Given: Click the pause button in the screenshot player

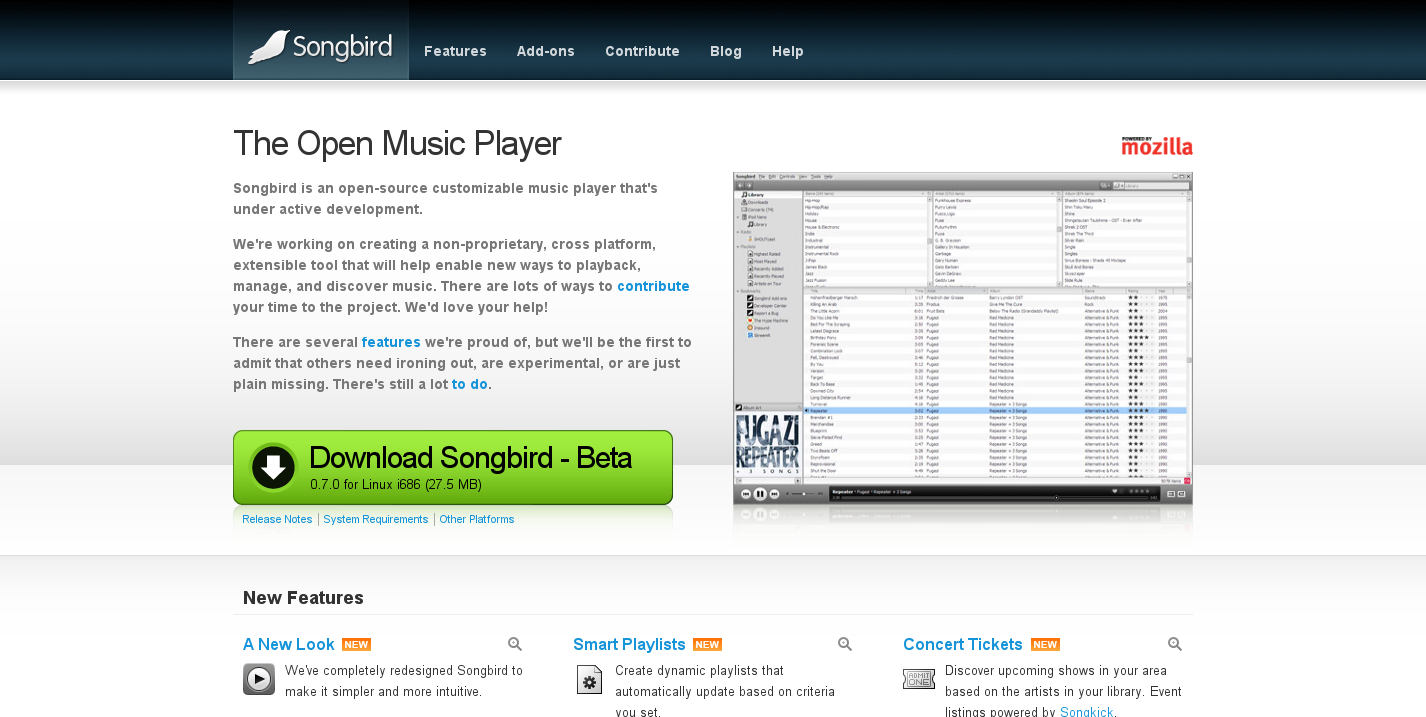Looking at the screenshot, I should (x=760, y=494).
